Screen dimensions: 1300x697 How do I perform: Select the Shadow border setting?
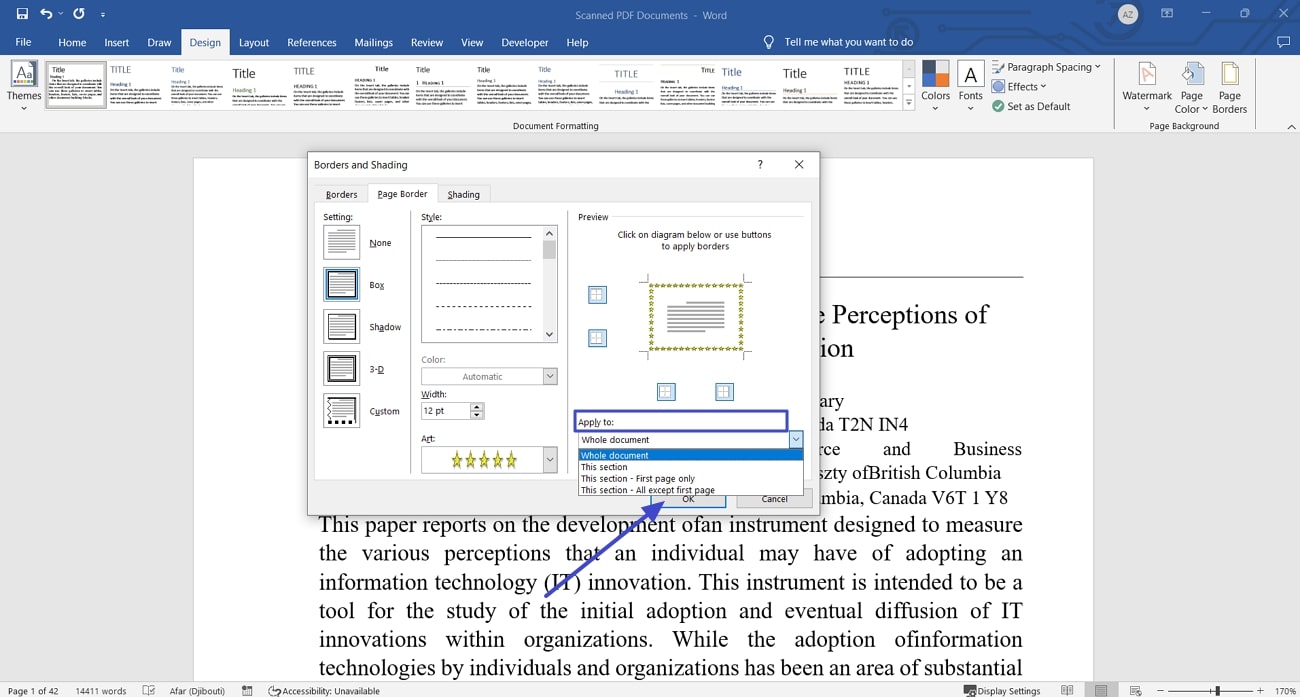coord(341,325)
